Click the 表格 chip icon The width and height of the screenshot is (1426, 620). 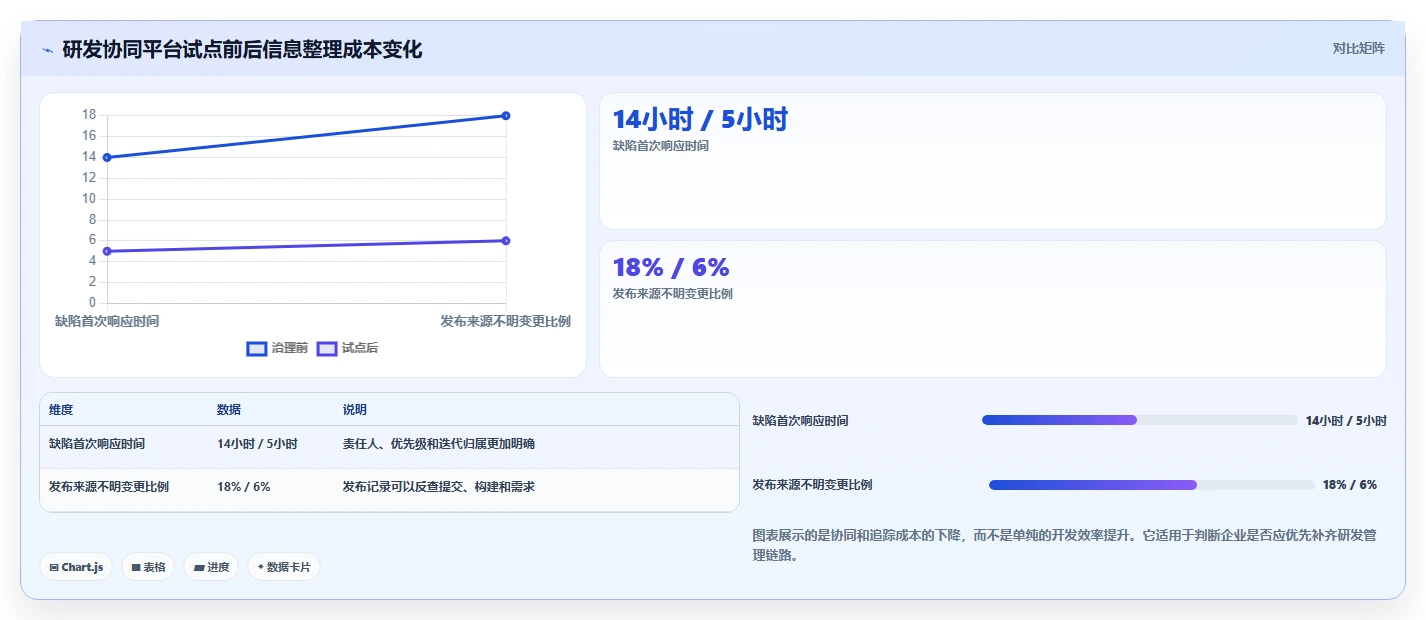pyautogui.click(x=136, y=567)
